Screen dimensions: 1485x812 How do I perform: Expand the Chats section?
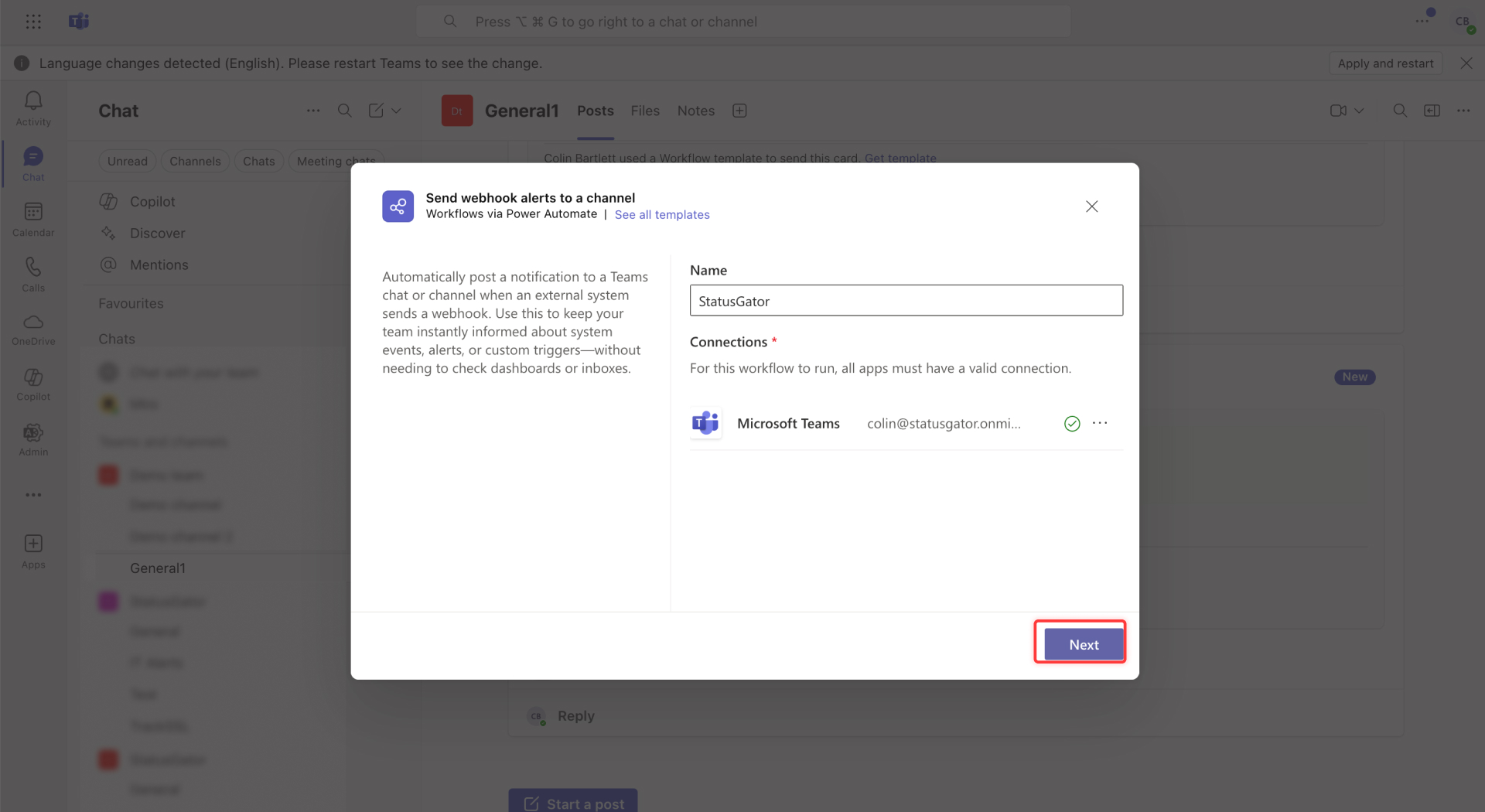117,339
